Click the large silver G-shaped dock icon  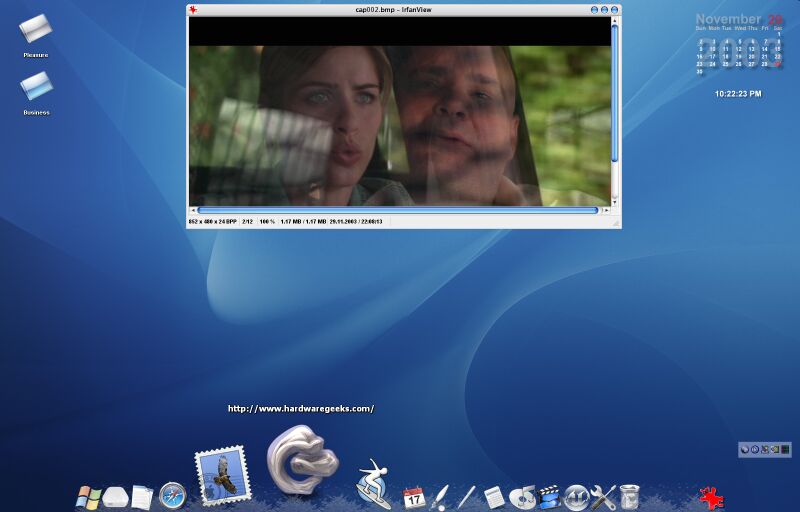(x=302, y=460)
